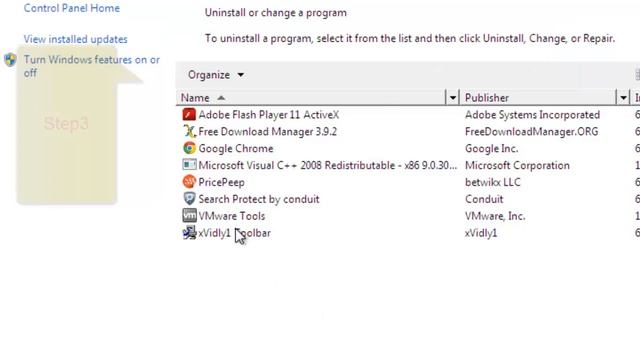Open Turn Windows features on or off
Screen dimensions: 640x360
92,66
